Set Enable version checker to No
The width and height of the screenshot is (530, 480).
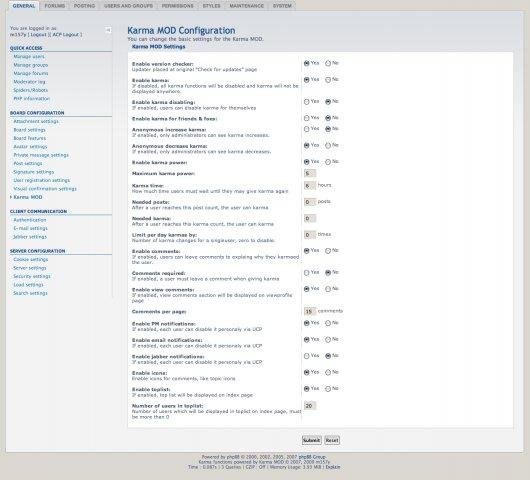pyautogui.click(x=328, y=63)
